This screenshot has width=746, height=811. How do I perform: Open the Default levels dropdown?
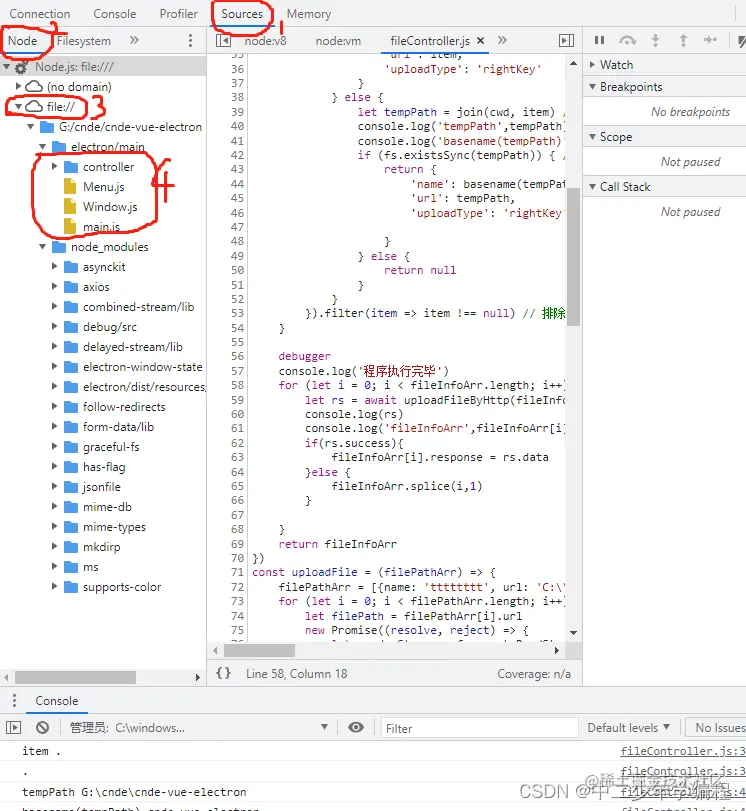tap(629, 728)
